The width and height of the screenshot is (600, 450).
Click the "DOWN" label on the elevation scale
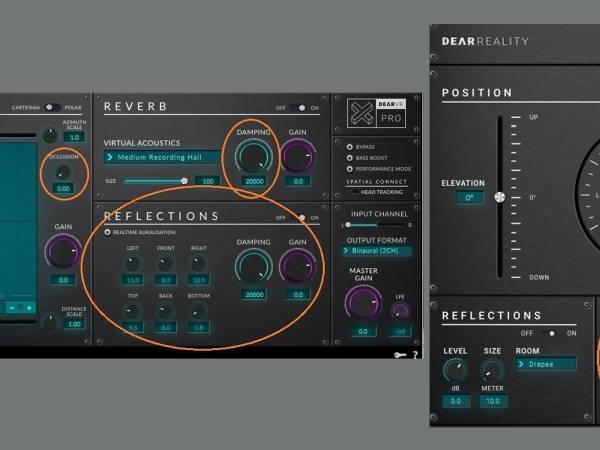[539, 277]
